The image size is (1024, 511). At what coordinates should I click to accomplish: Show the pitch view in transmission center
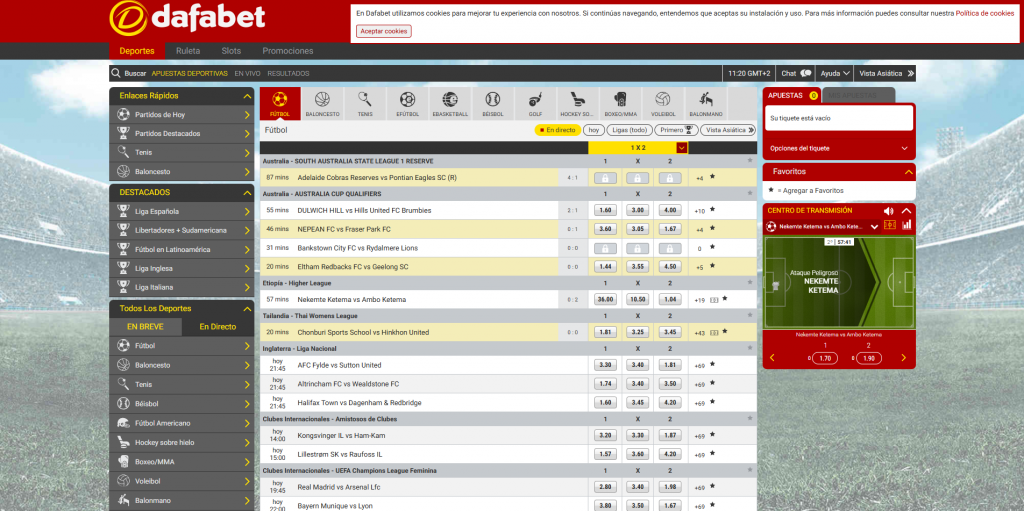tap(889, 225)
